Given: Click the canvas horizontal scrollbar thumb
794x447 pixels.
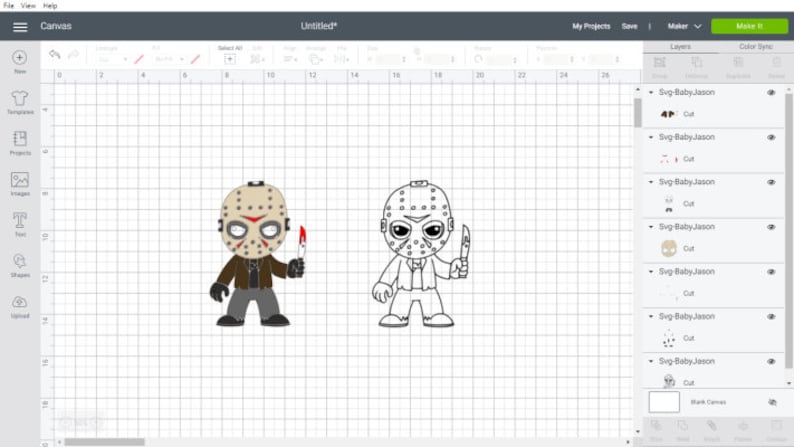Looking at the screenshot, I should [104, 442].
